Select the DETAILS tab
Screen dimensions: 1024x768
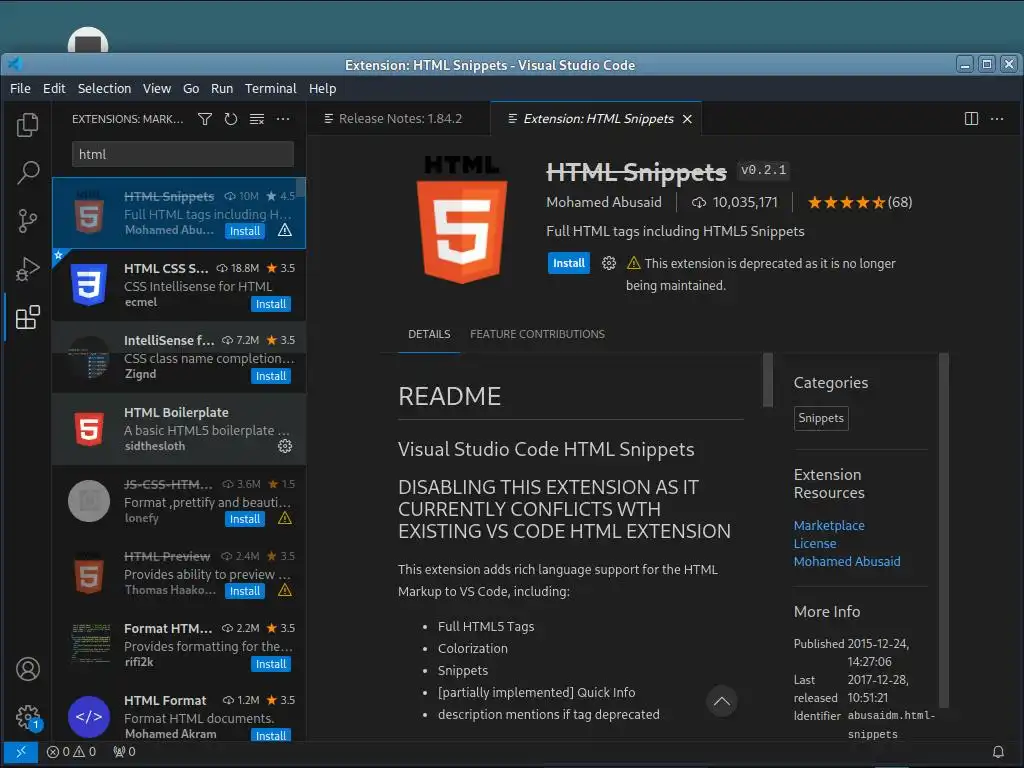pyautogui.click(x=429, y=334)
